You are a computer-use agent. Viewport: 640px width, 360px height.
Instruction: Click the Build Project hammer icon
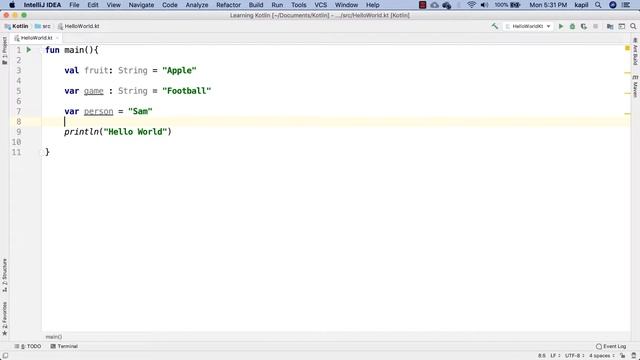[495, 26]
